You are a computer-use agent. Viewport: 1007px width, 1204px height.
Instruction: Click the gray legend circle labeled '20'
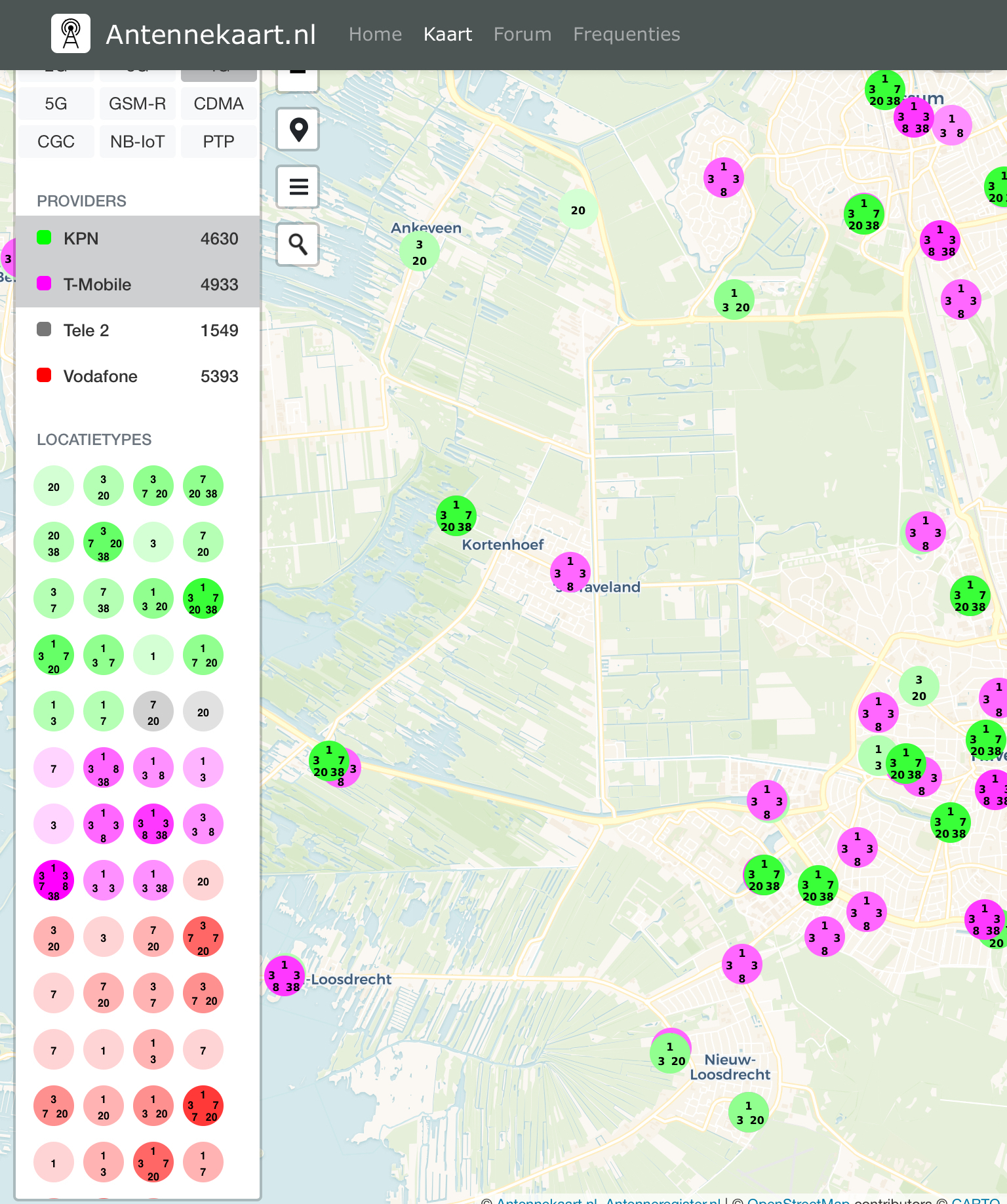click(203, 712)
